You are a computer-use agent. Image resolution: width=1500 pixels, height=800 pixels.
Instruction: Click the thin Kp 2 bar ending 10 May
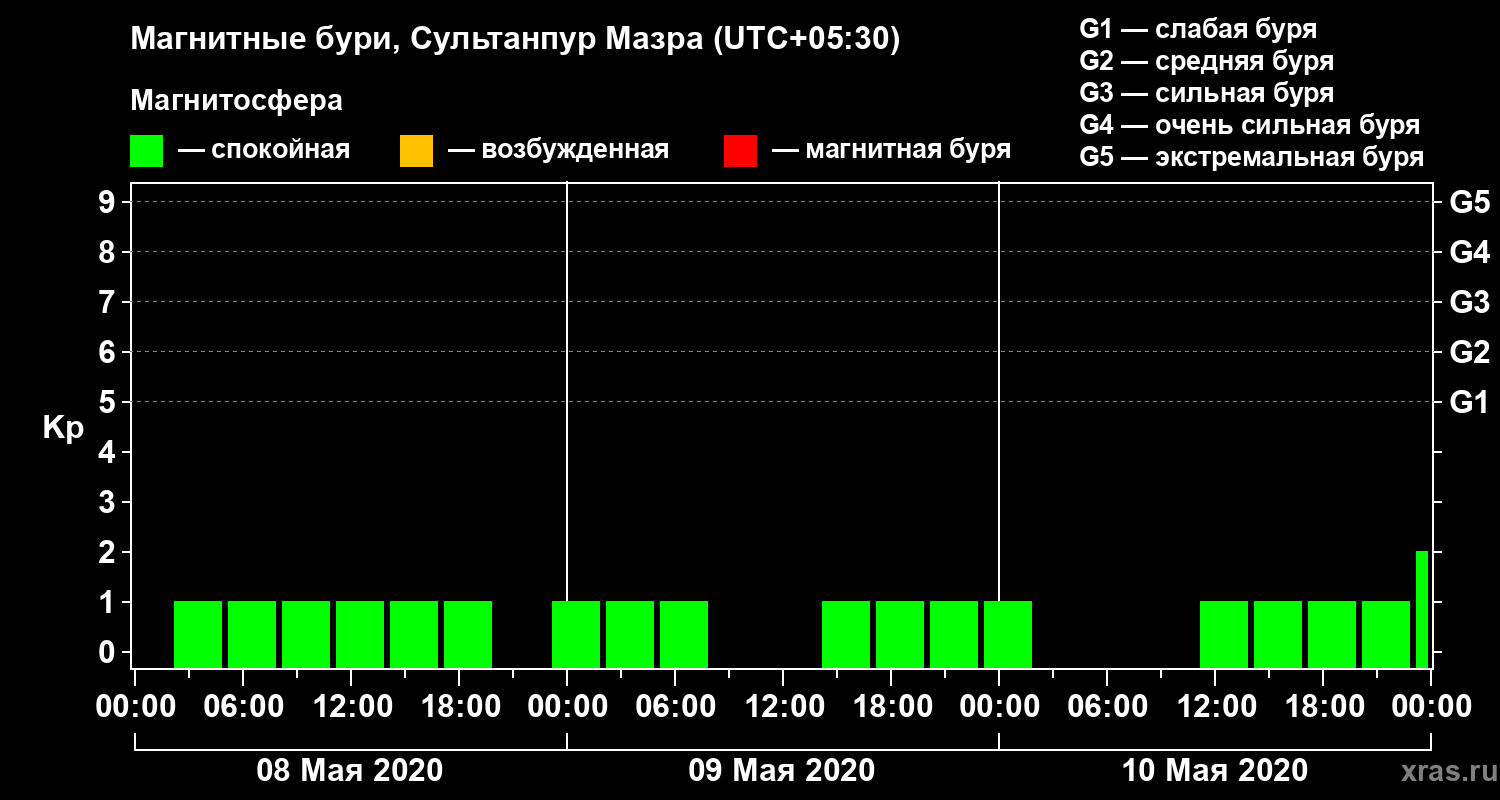[x=1422, y=609]
